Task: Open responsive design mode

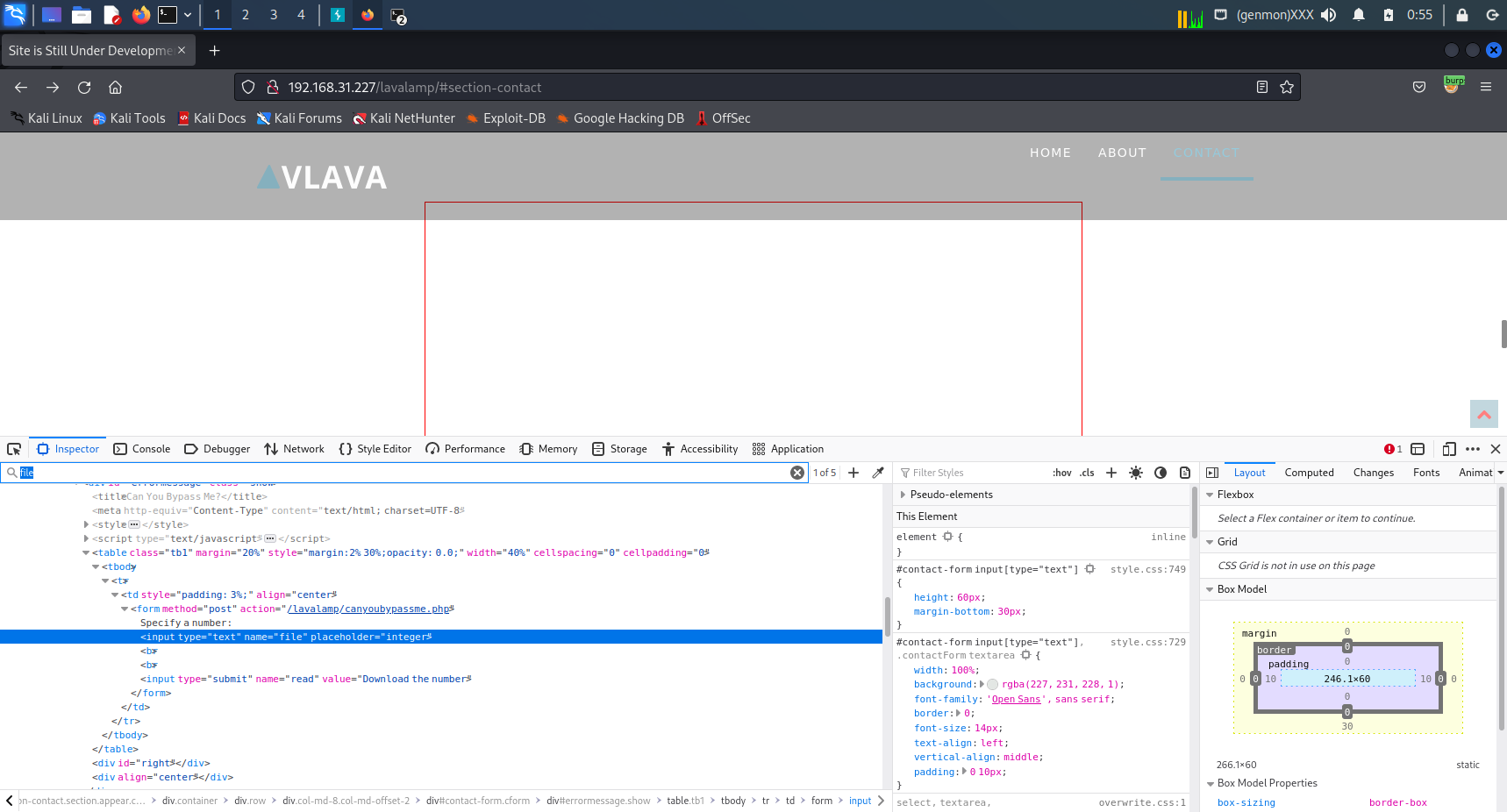Action: [1449, 449]
